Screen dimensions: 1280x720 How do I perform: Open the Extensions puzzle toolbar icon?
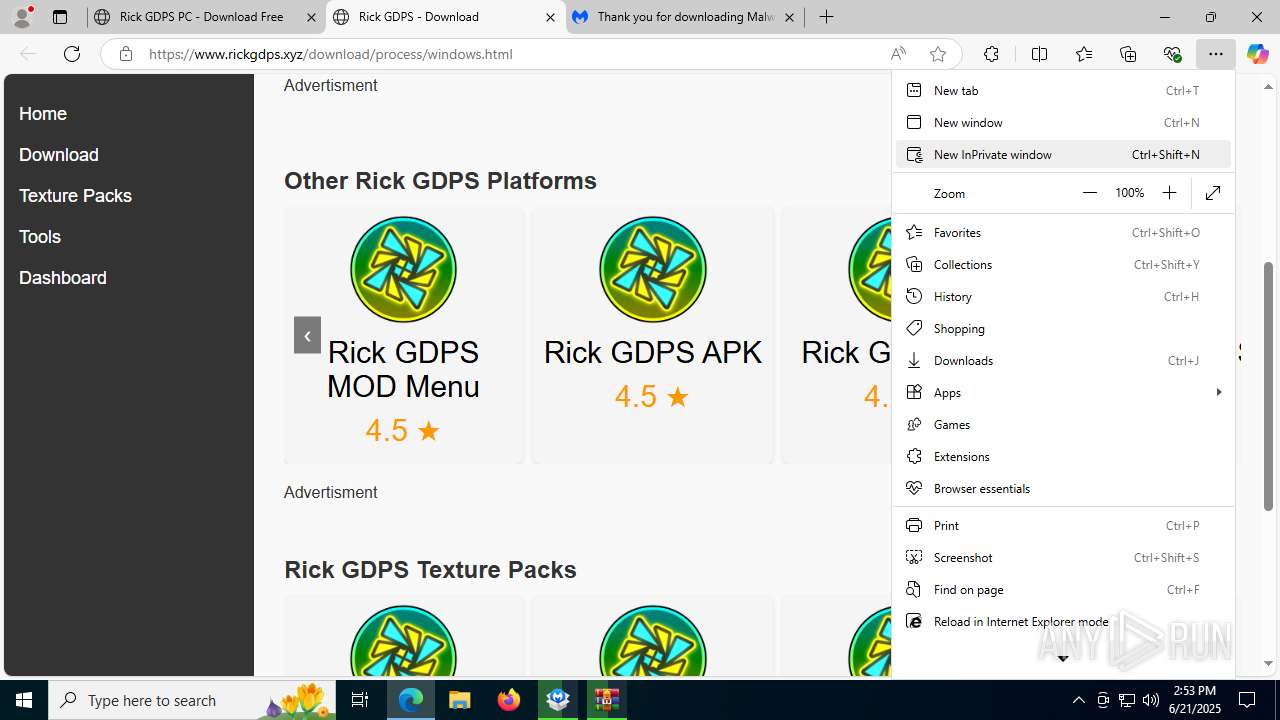(x=991, y=54)
